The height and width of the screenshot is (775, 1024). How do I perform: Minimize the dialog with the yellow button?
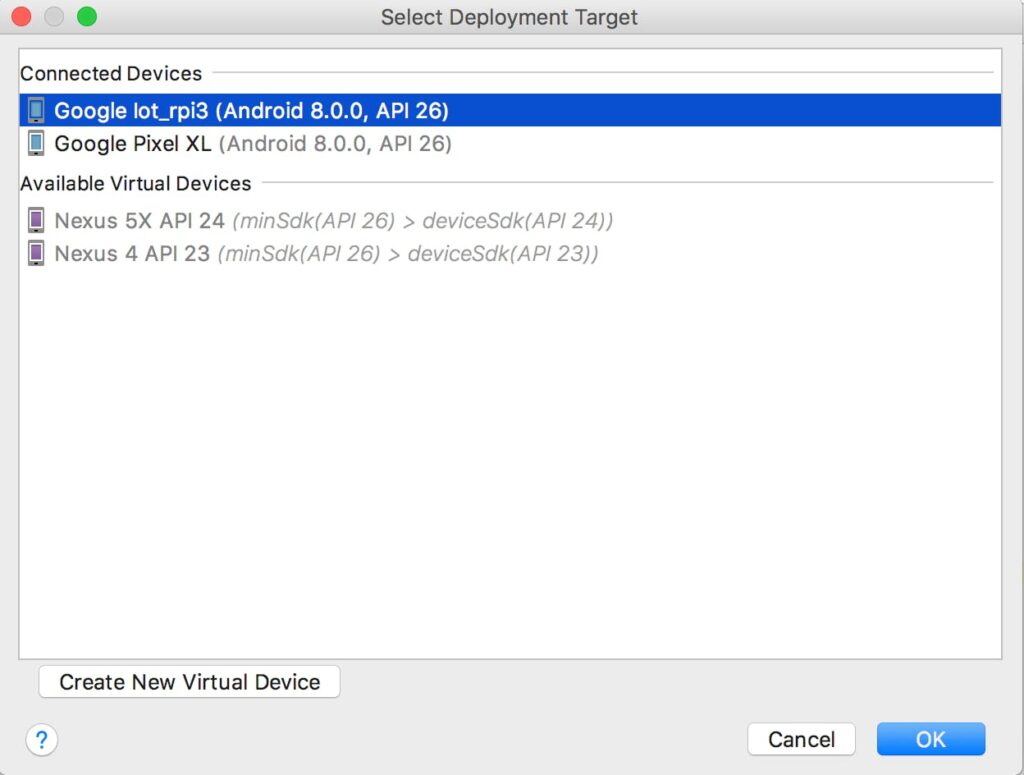pos(54,17)
